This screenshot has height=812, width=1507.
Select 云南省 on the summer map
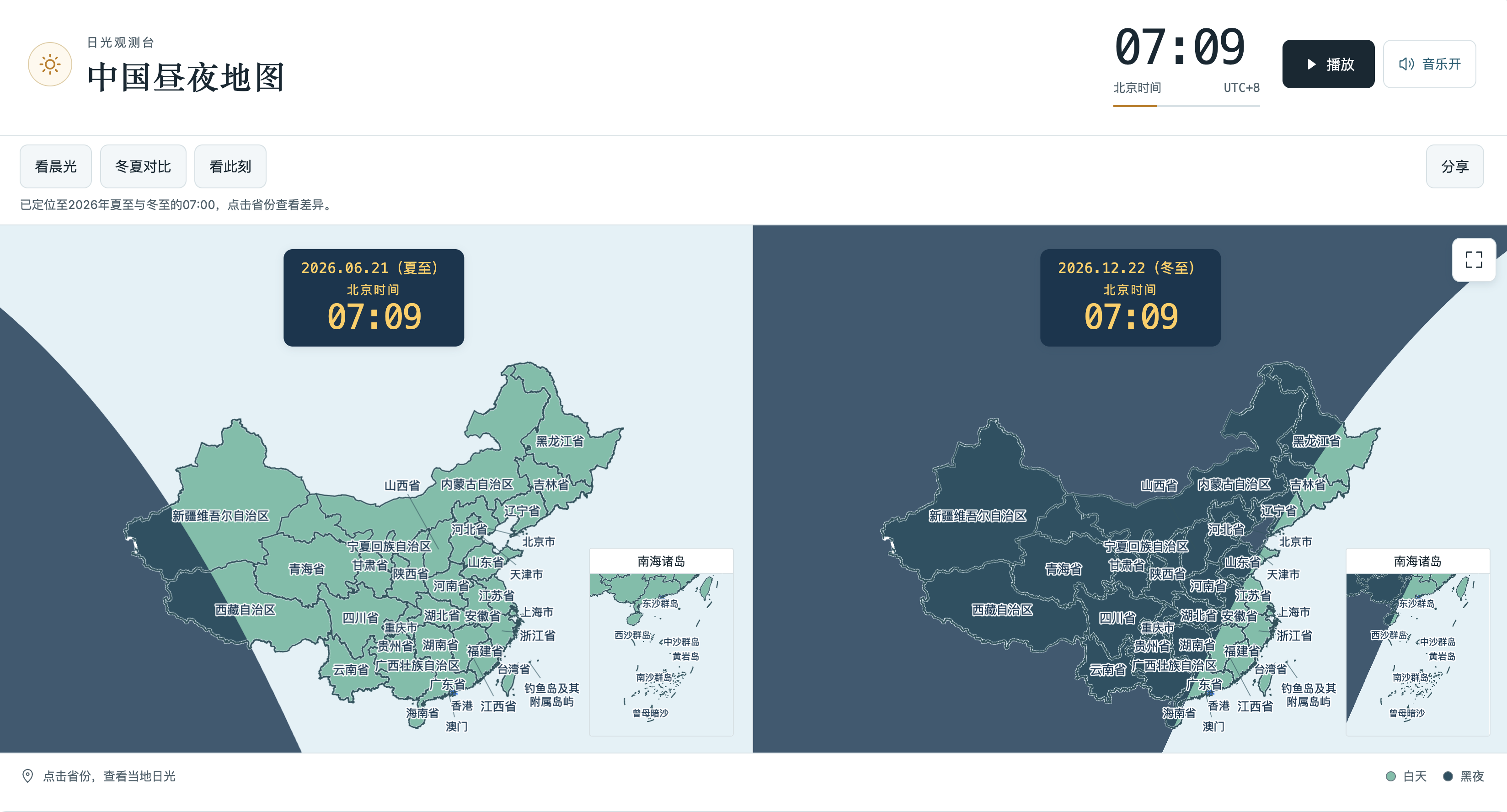click(351, 669)
